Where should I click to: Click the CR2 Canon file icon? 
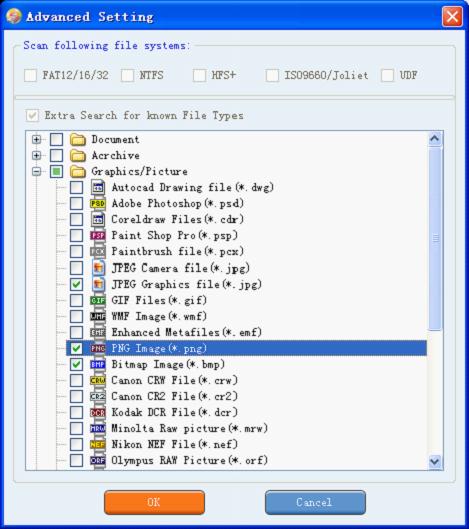point(98,396)
